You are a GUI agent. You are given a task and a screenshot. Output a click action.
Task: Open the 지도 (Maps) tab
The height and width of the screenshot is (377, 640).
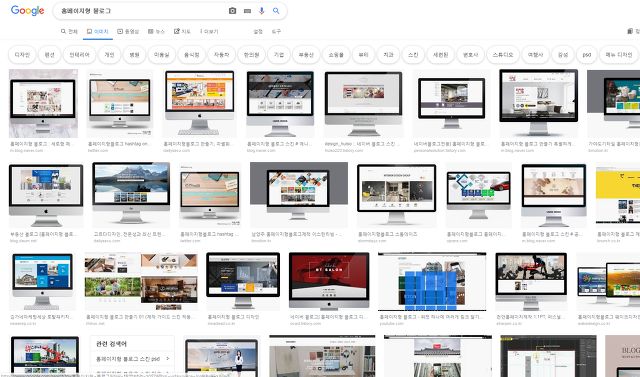(182, 31)
